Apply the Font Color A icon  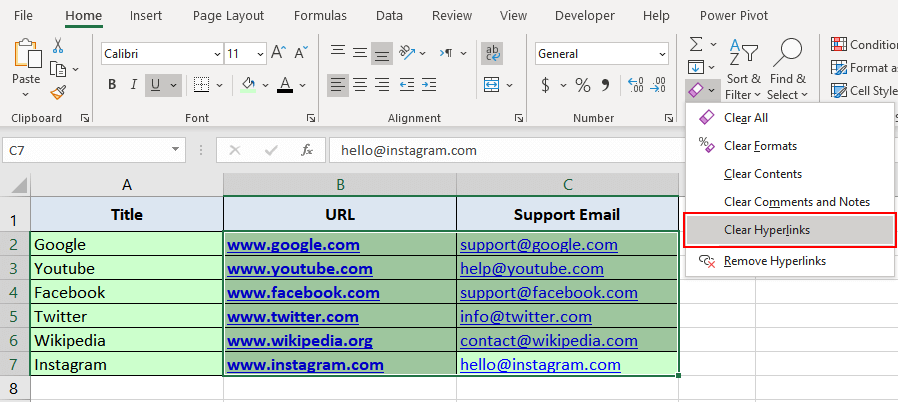coord(285,85)
